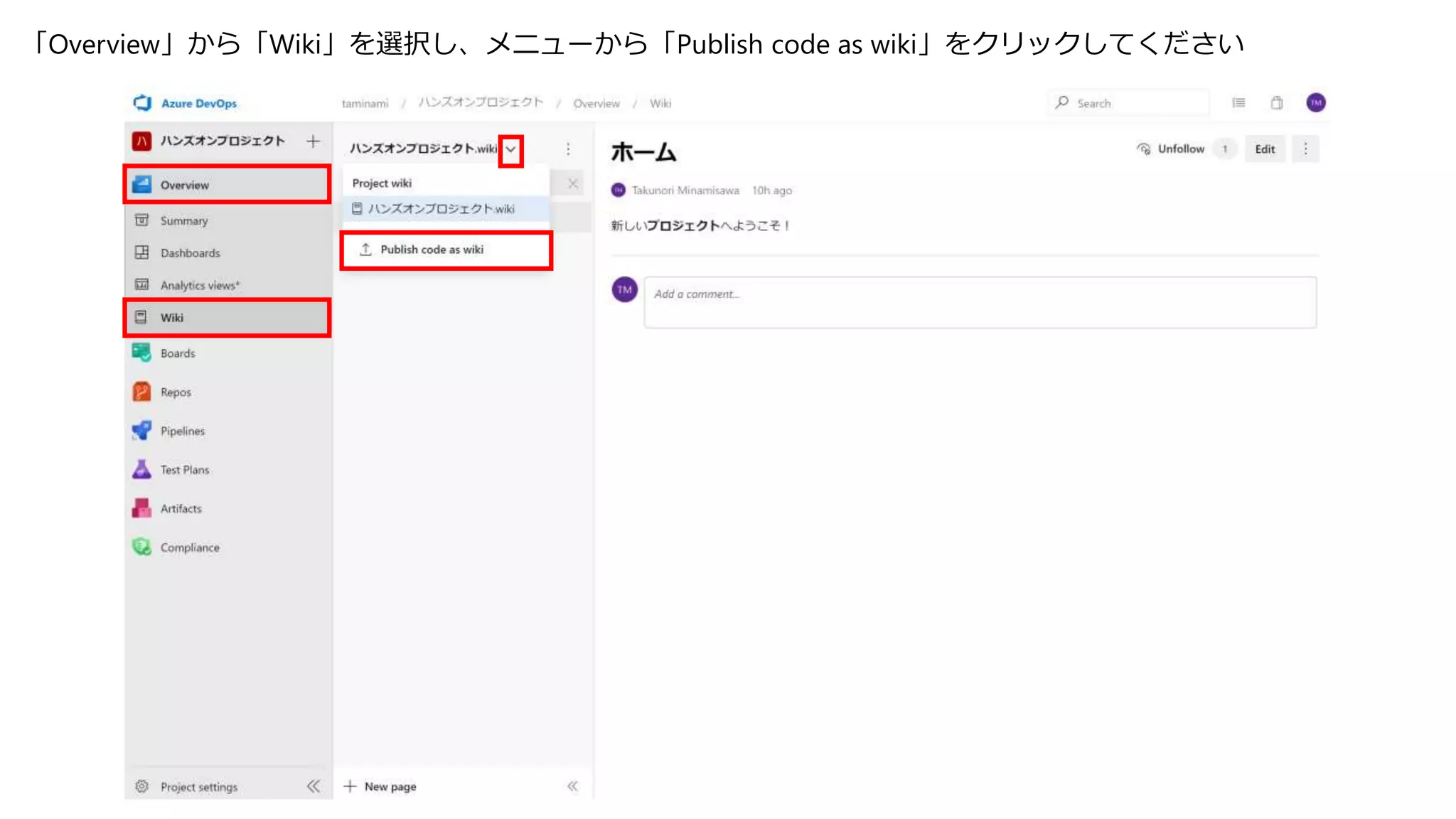The image size is (1456, 819).
Task: Collapse the left navigation sidebar
Action: pos(314,786)
